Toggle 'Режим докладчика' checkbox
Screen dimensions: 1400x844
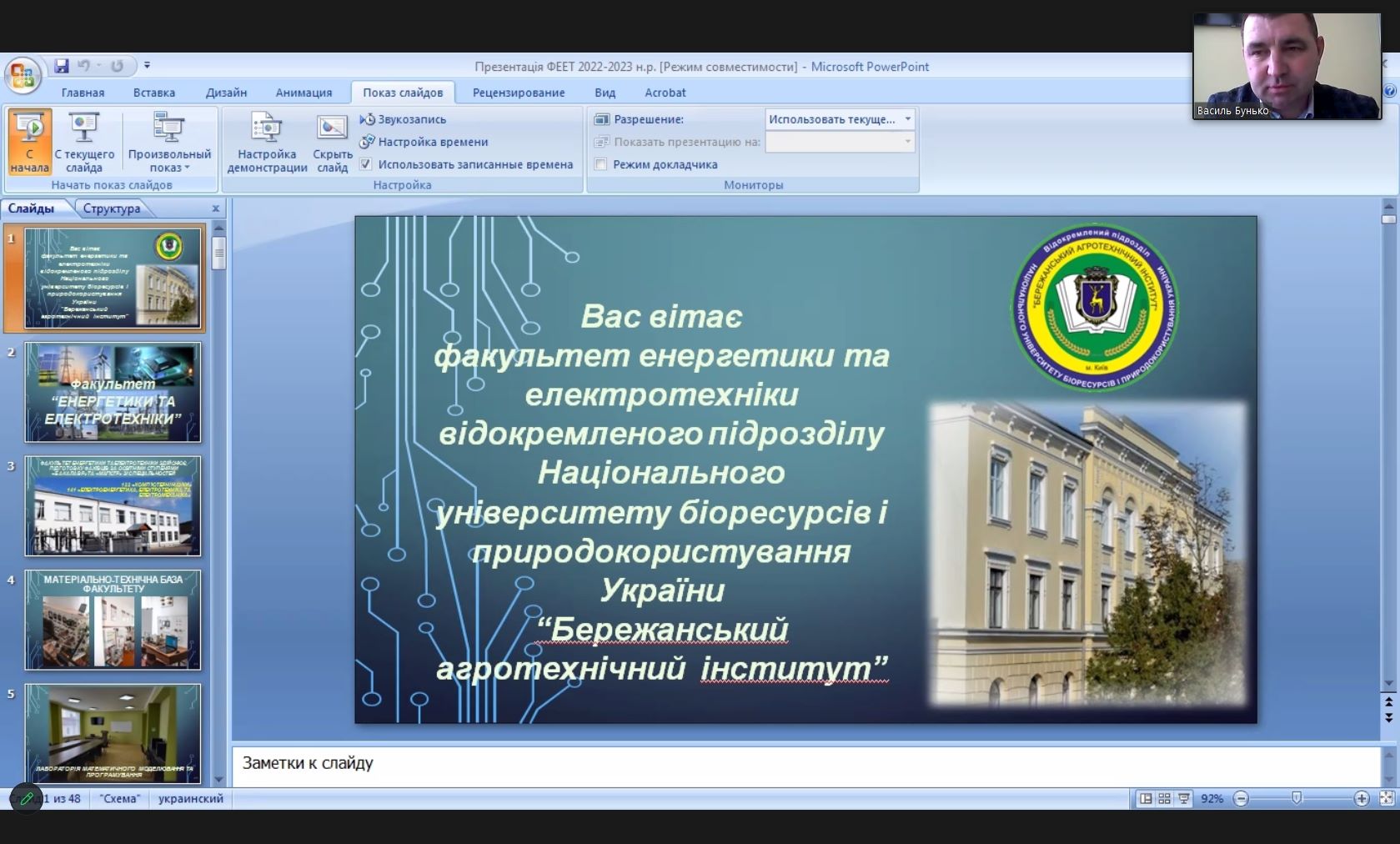point(600,164)
